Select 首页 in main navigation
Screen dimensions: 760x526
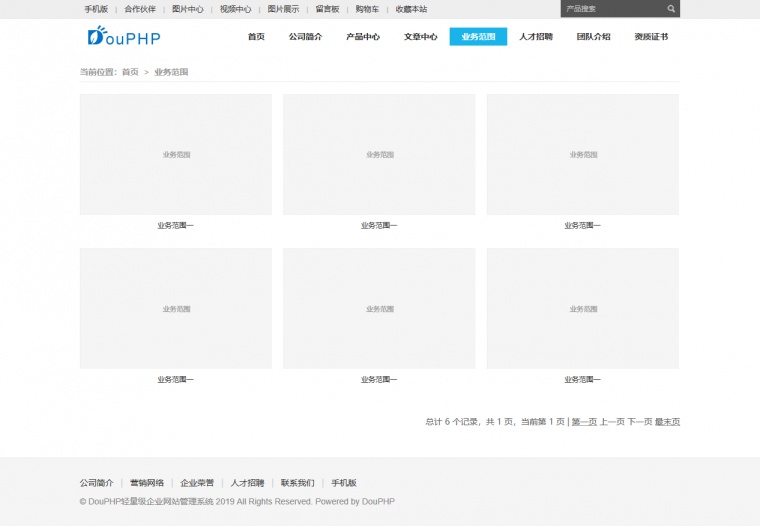[x=256, y=37]
